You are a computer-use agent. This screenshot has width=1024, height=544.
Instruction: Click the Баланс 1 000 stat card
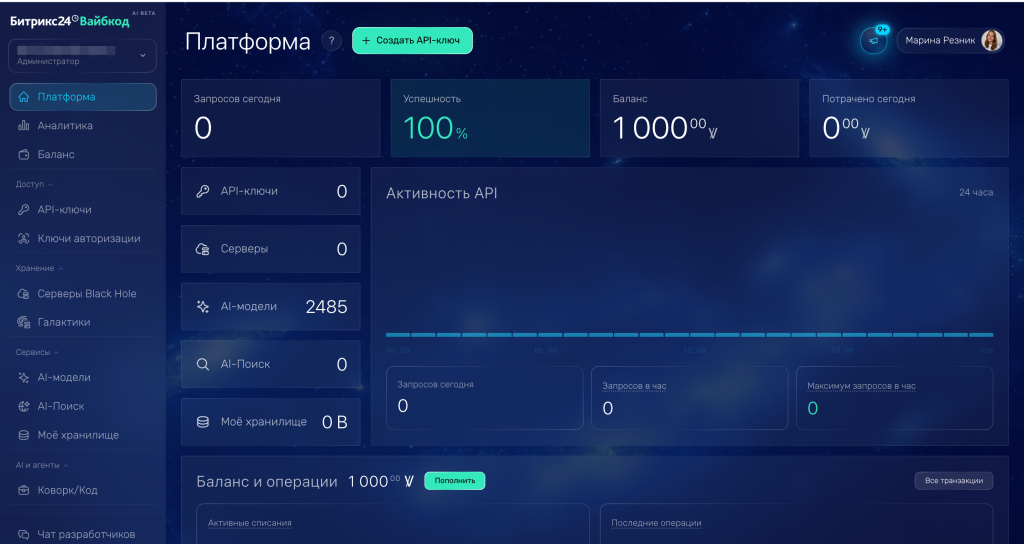coord(699,118)
